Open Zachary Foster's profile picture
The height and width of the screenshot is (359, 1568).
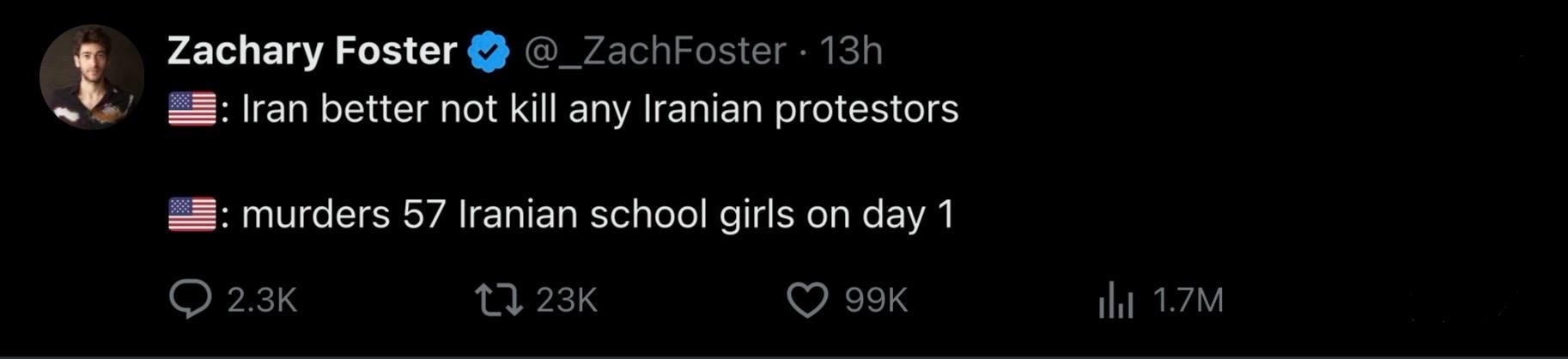(91, 76)
